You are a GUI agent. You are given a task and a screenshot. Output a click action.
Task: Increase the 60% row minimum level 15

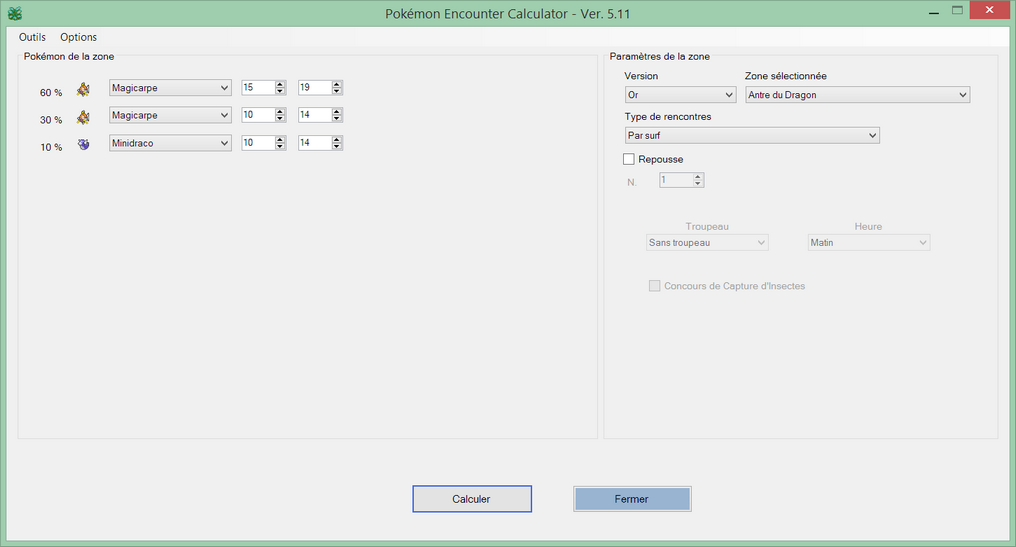281,84
